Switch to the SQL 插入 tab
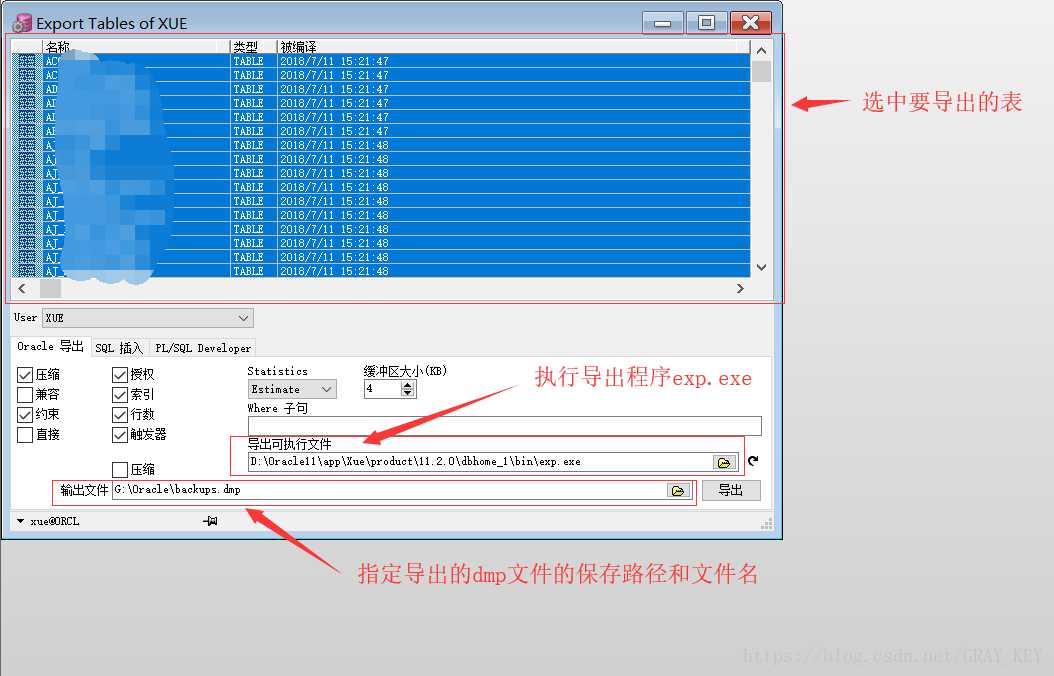The height and width of the screenshot is (676, 1054). 119,348
